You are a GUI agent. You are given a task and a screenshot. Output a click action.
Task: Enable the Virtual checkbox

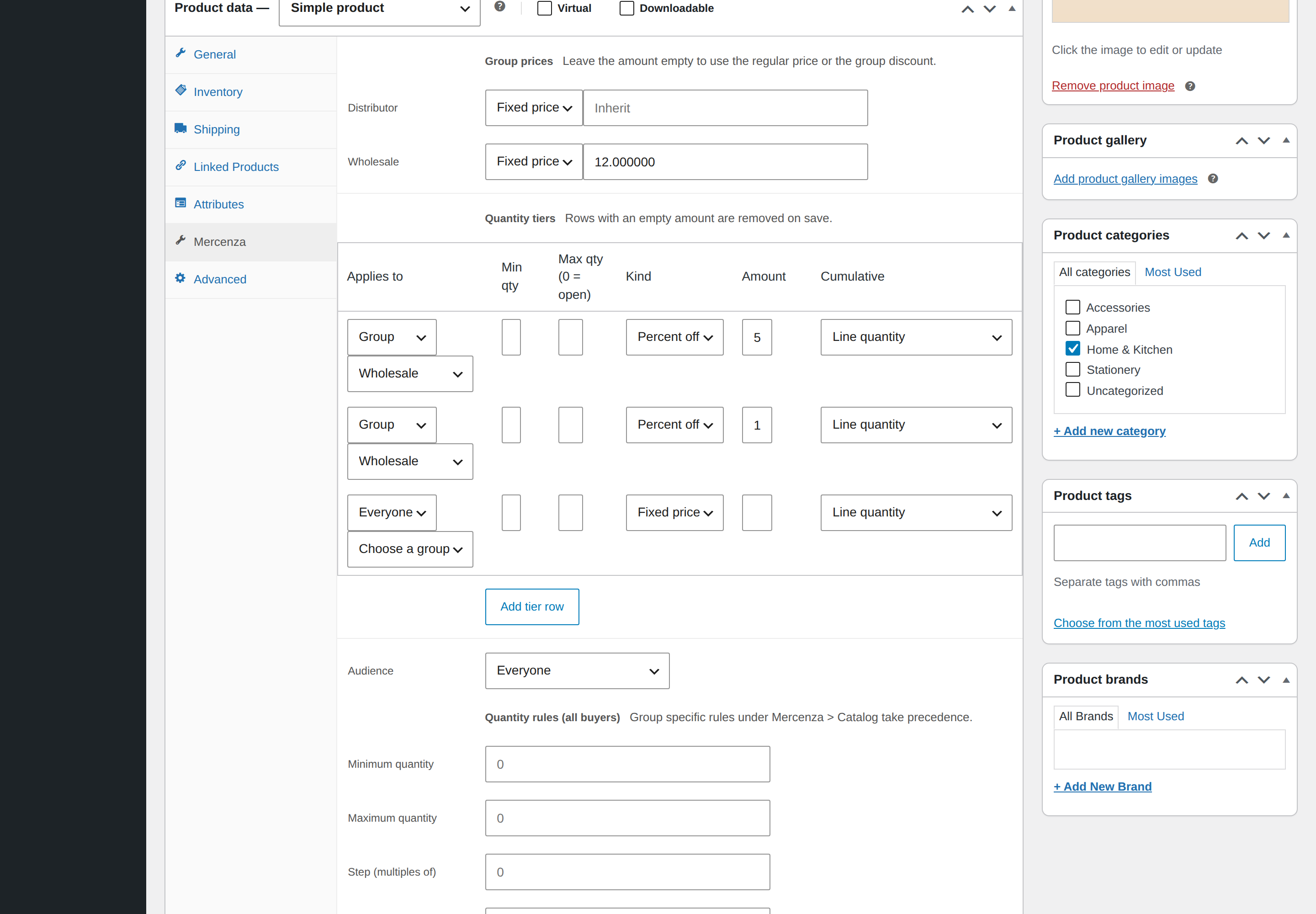(545, 9)
